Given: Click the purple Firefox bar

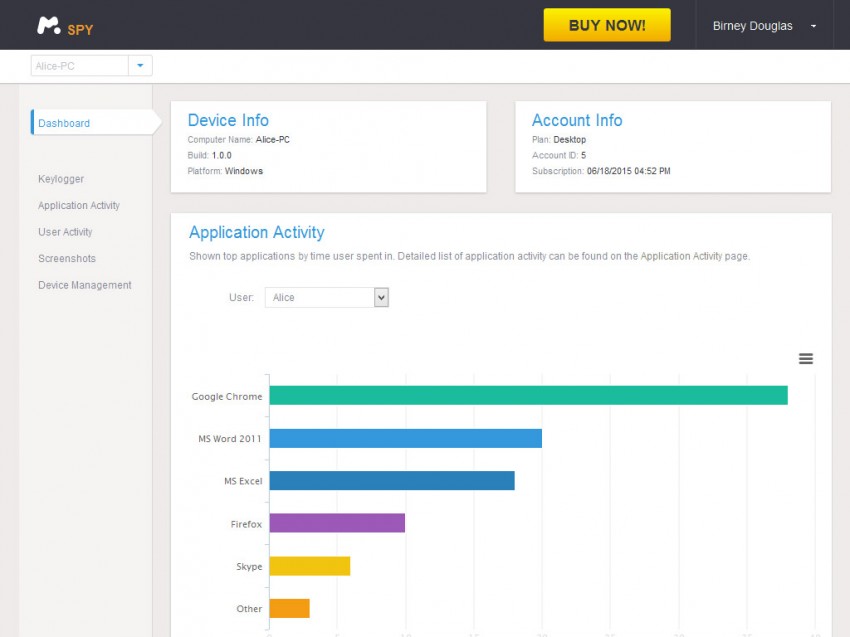Looking at the screenshot, I should coord(337,523).
